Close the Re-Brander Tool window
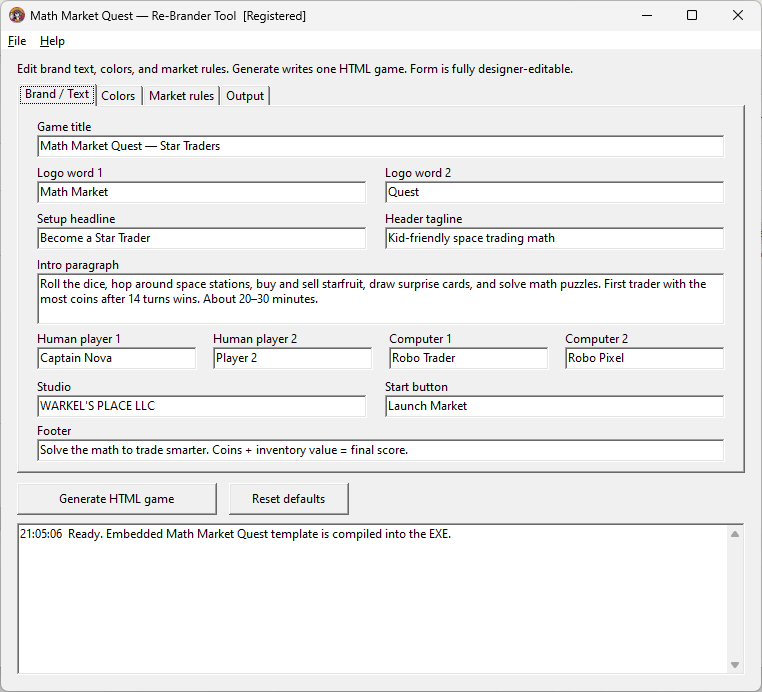The image size is (762, 692). [x=737, y=16]
